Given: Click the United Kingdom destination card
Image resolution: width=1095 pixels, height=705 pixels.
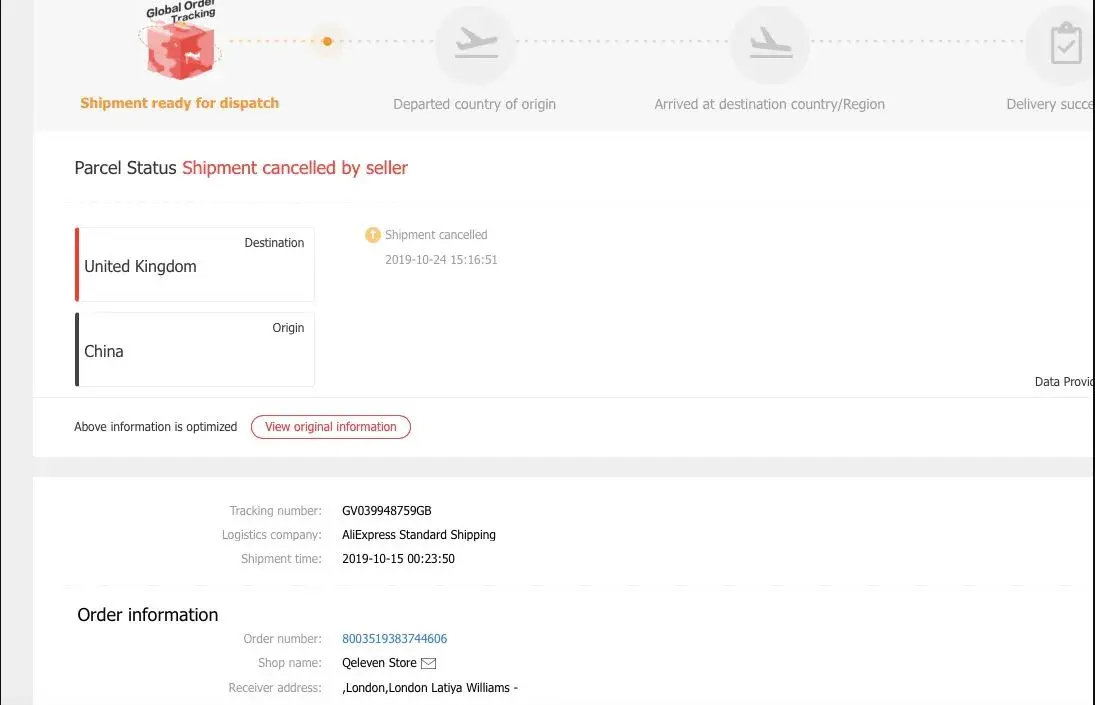Looking at the screenshot, I should [195, 265].
